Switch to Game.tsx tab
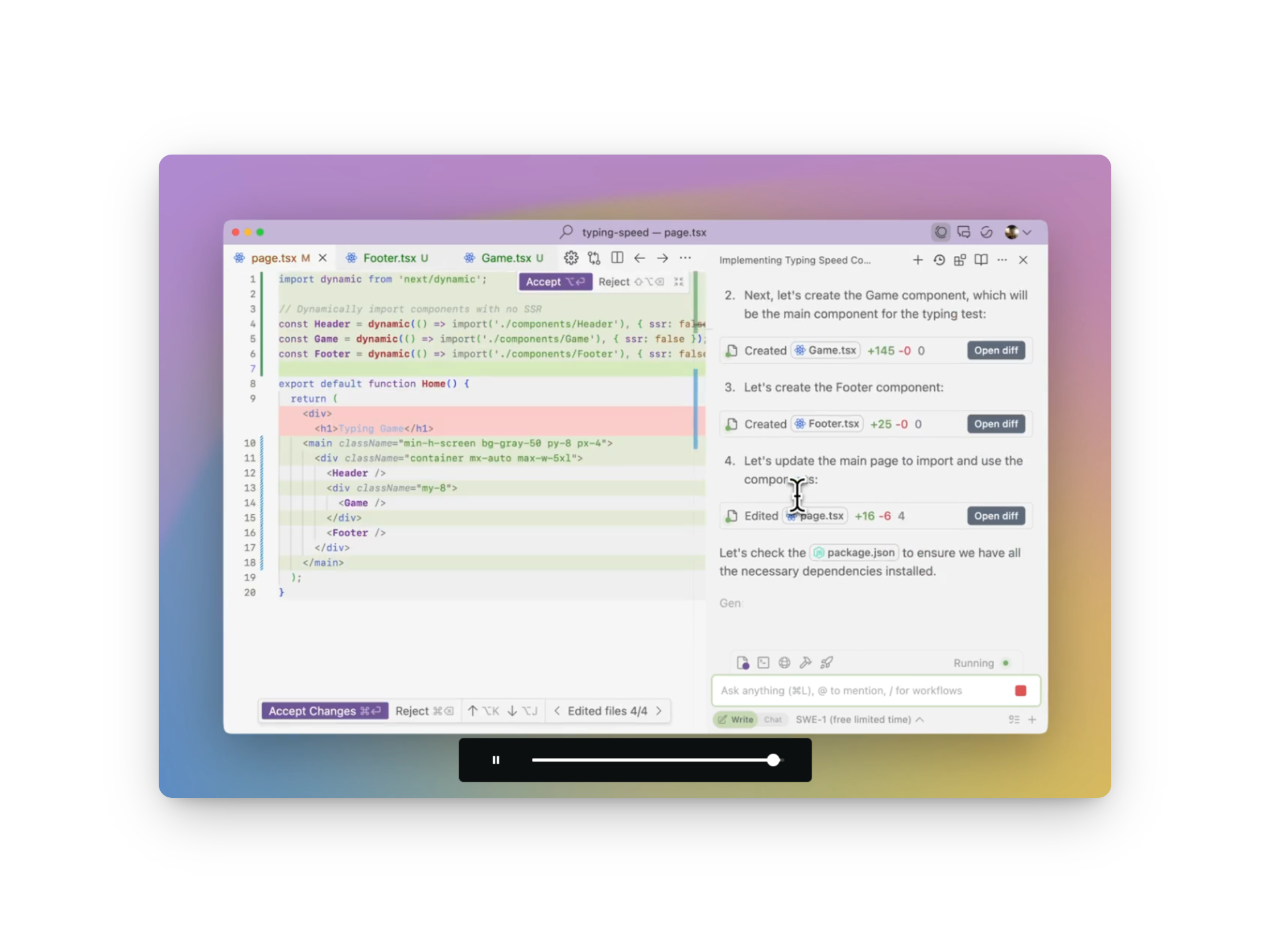The width and height of the screenshot is (1270, 952). click(x=506, y=258)
